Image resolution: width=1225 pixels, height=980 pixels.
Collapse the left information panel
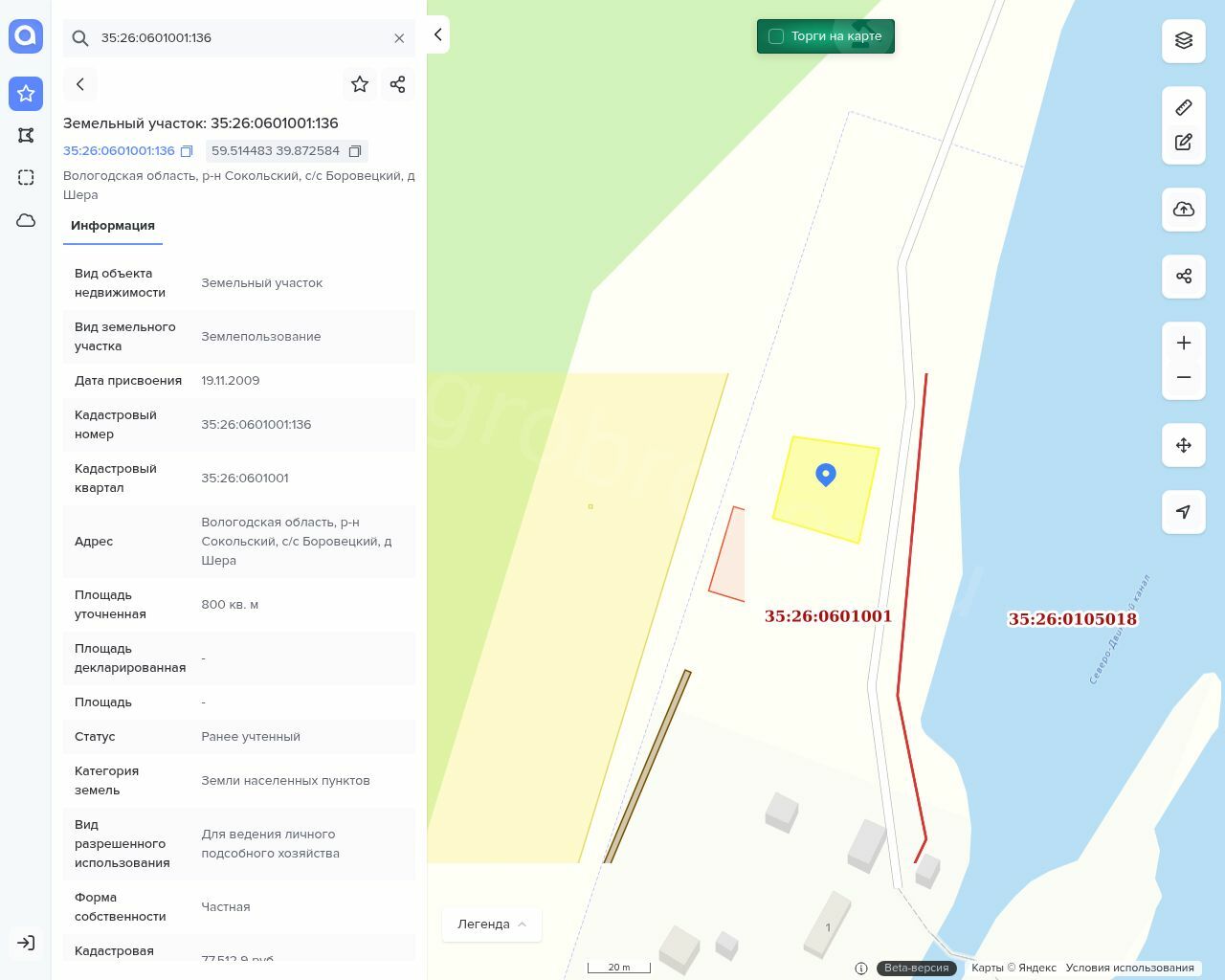437,34
